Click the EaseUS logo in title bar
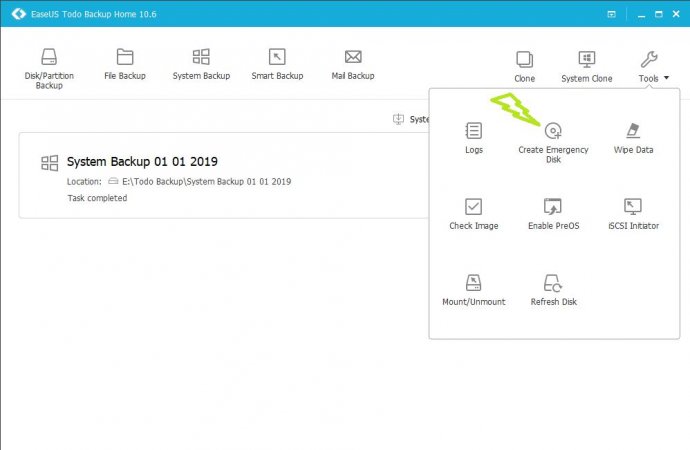The width and height of the screenshot is (690, 450). [18, 14]
